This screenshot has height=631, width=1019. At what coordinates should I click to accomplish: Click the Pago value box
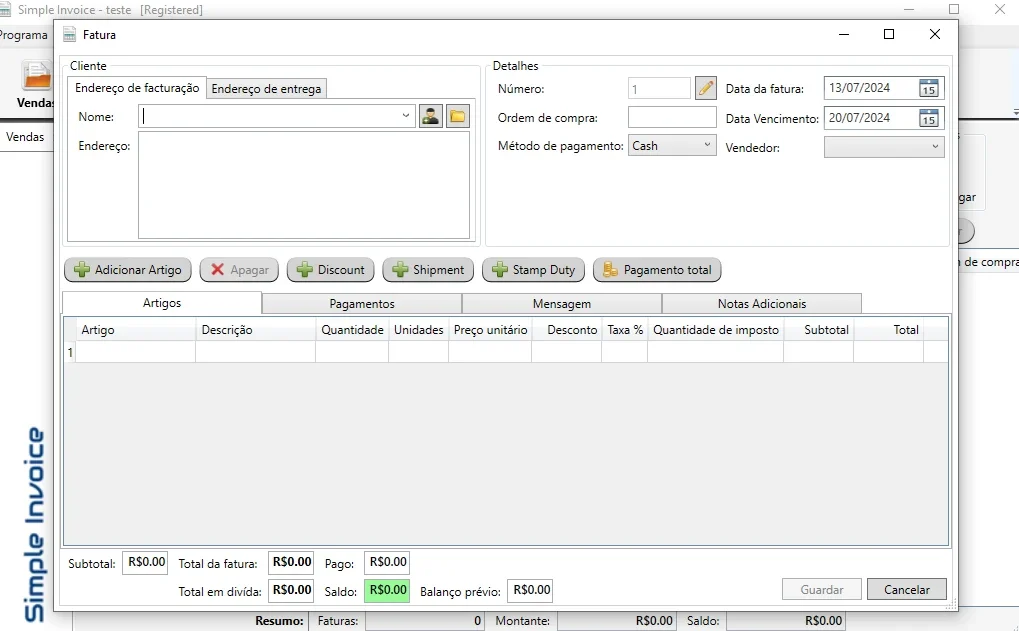pyautogui.click(x=387, y=562)
